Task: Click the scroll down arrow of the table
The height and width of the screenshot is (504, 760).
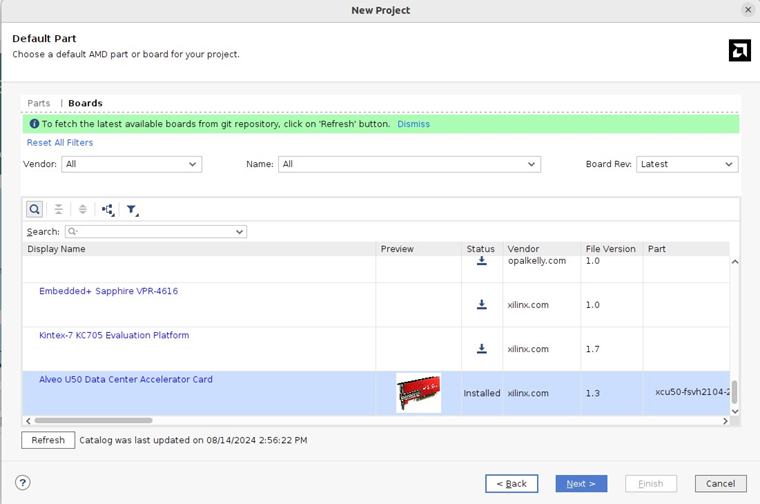Action: pyautogui.click(x=735, y=411)
